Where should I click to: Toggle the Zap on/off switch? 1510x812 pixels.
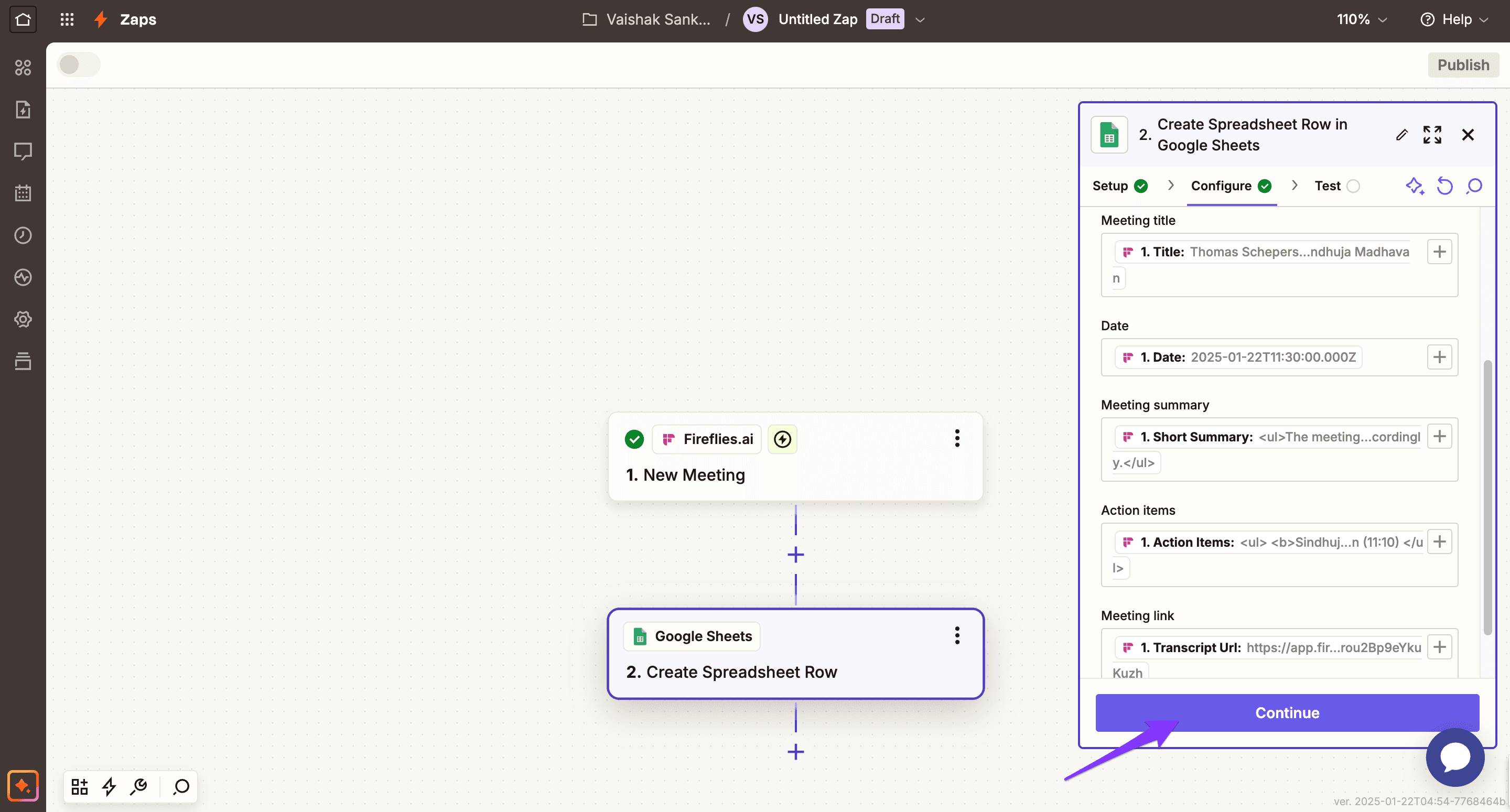pos(79,64)
